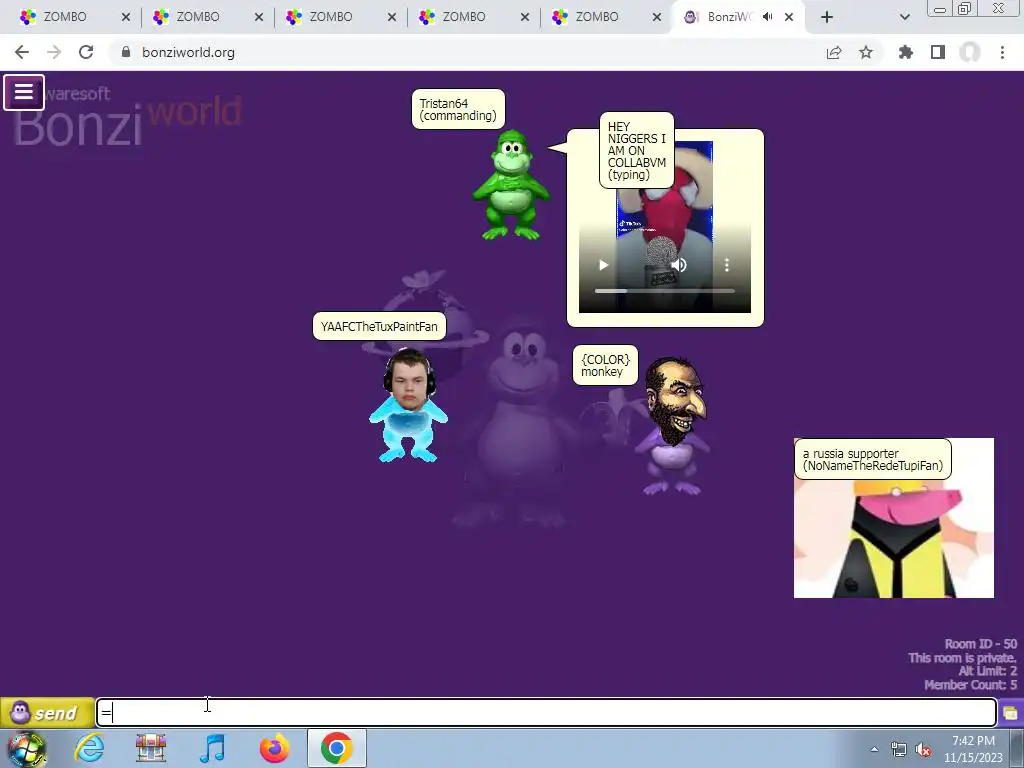The image size is (1024, 768).
Task: Open the taskbar music note app
Action: coord(212,748)
